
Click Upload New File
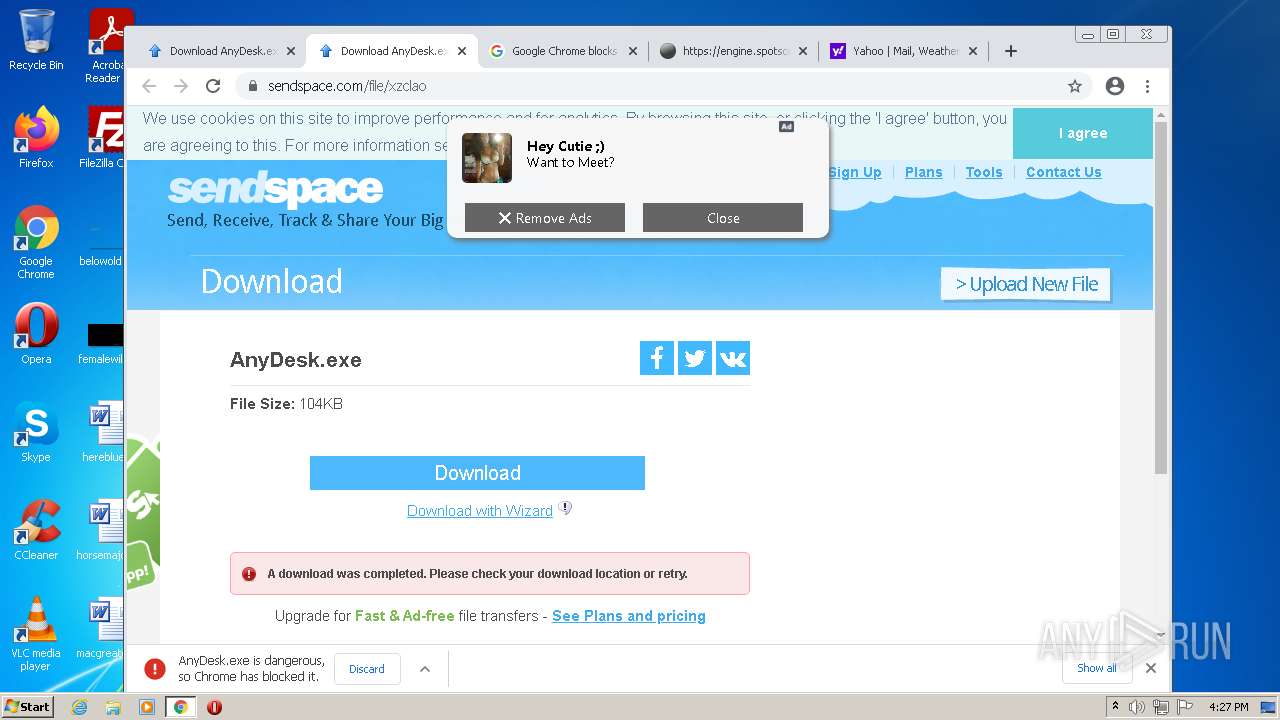pyautogui.click(x=1026, y=284)
